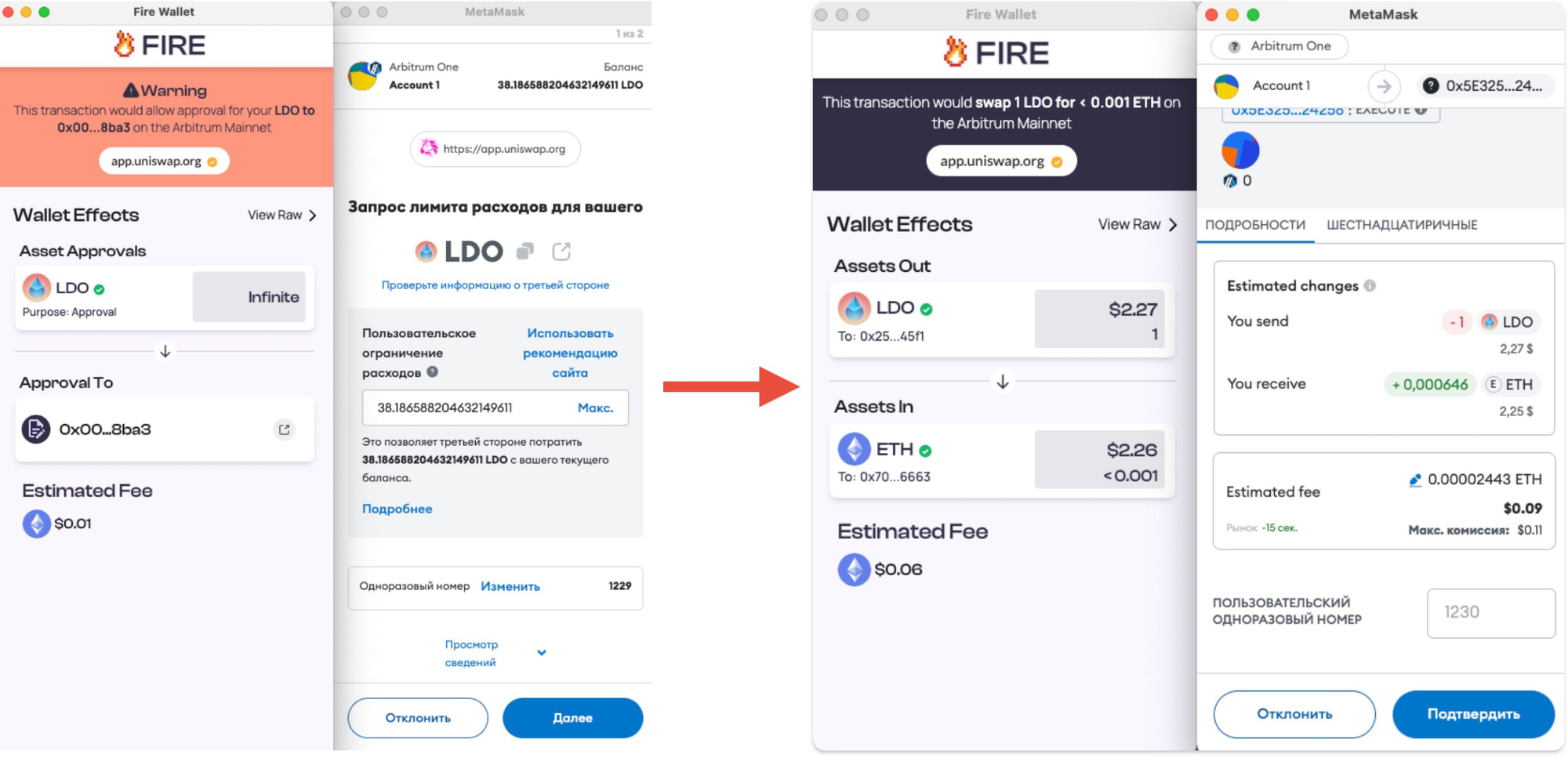
Task: Click the Макс. link in spending cap field
Action: (595, 407)
